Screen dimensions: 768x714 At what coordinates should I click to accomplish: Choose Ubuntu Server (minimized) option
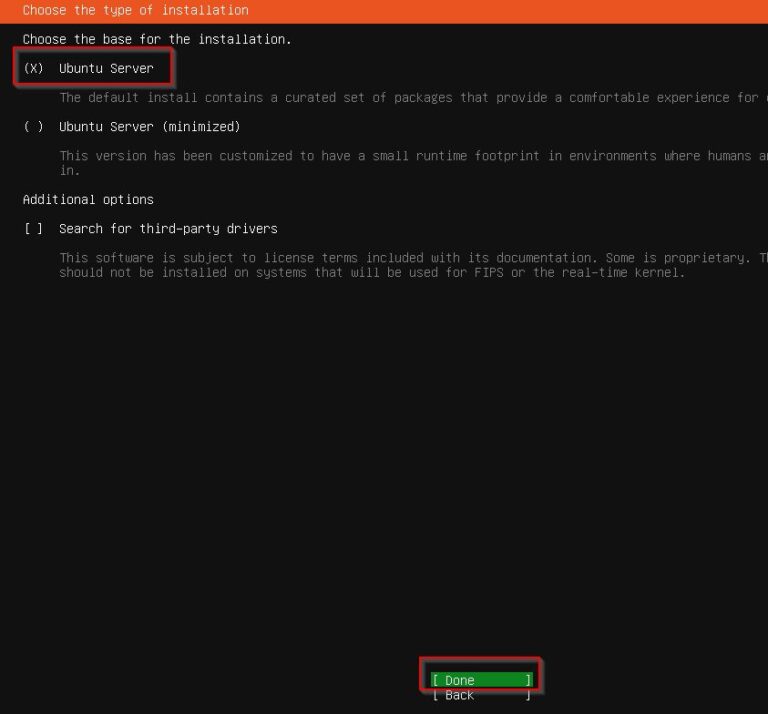(x=132, y=127)
